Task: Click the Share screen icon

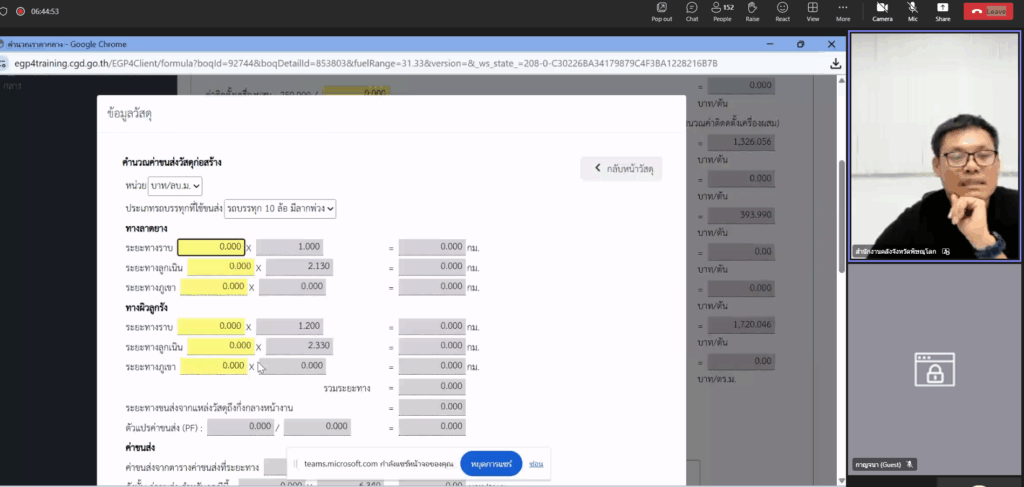Action: tap(942, 10)
